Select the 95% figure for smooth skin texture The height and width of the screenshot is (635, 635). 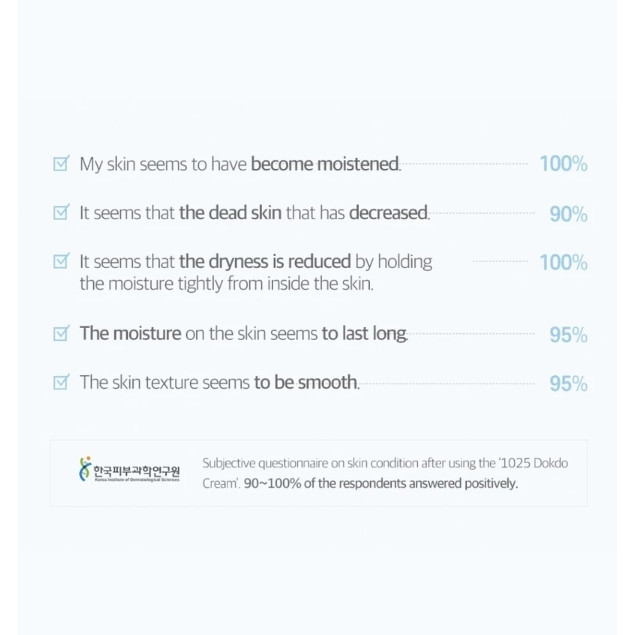coord(568,383)
